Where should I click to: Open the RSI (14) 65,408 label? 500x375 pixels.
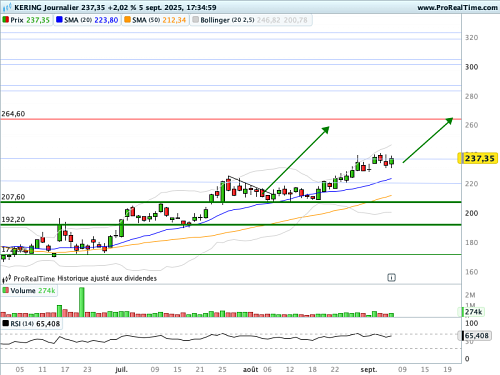click(x=31, y=324)
